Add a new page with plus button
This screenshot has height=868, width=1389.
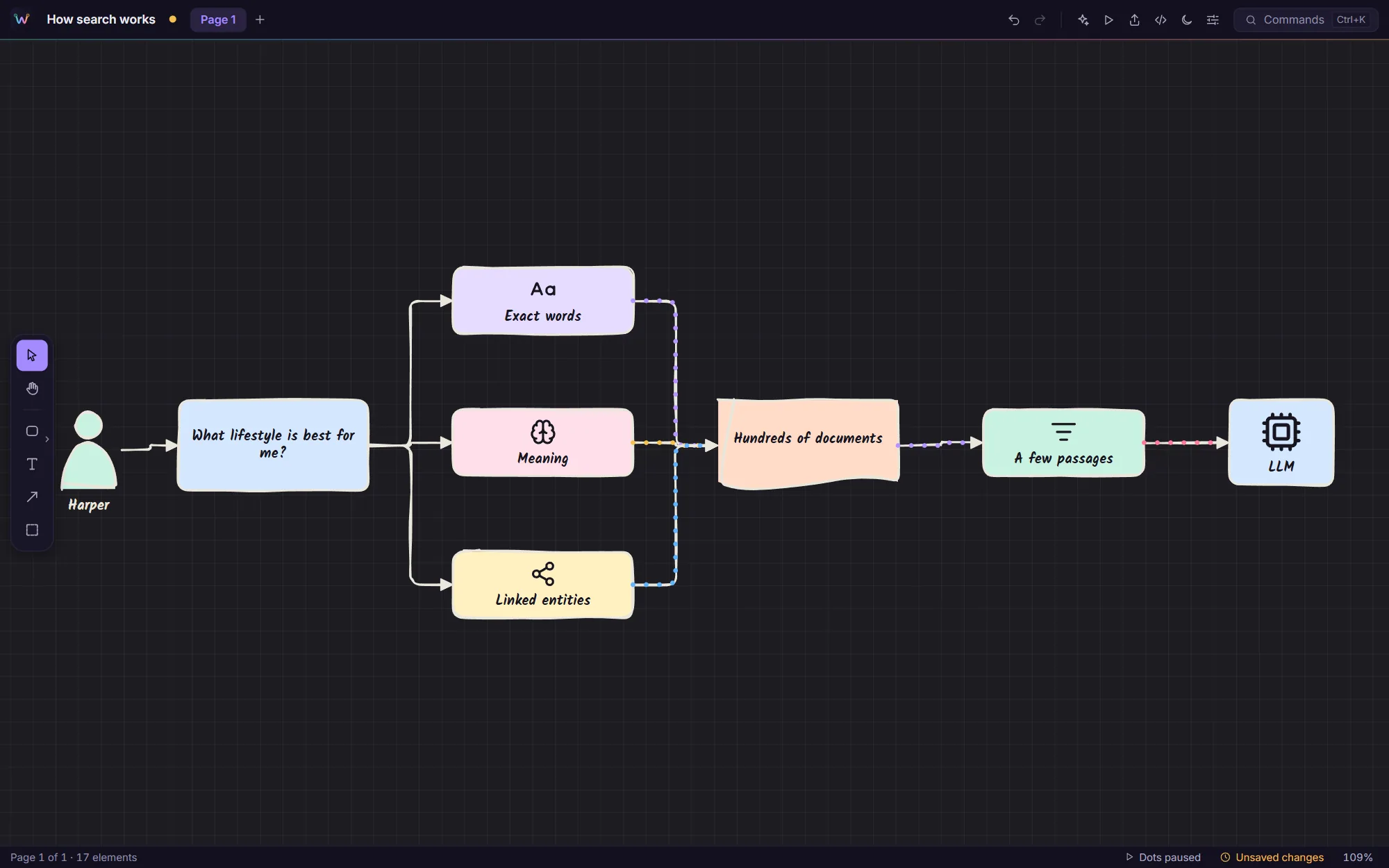(260, 20)
